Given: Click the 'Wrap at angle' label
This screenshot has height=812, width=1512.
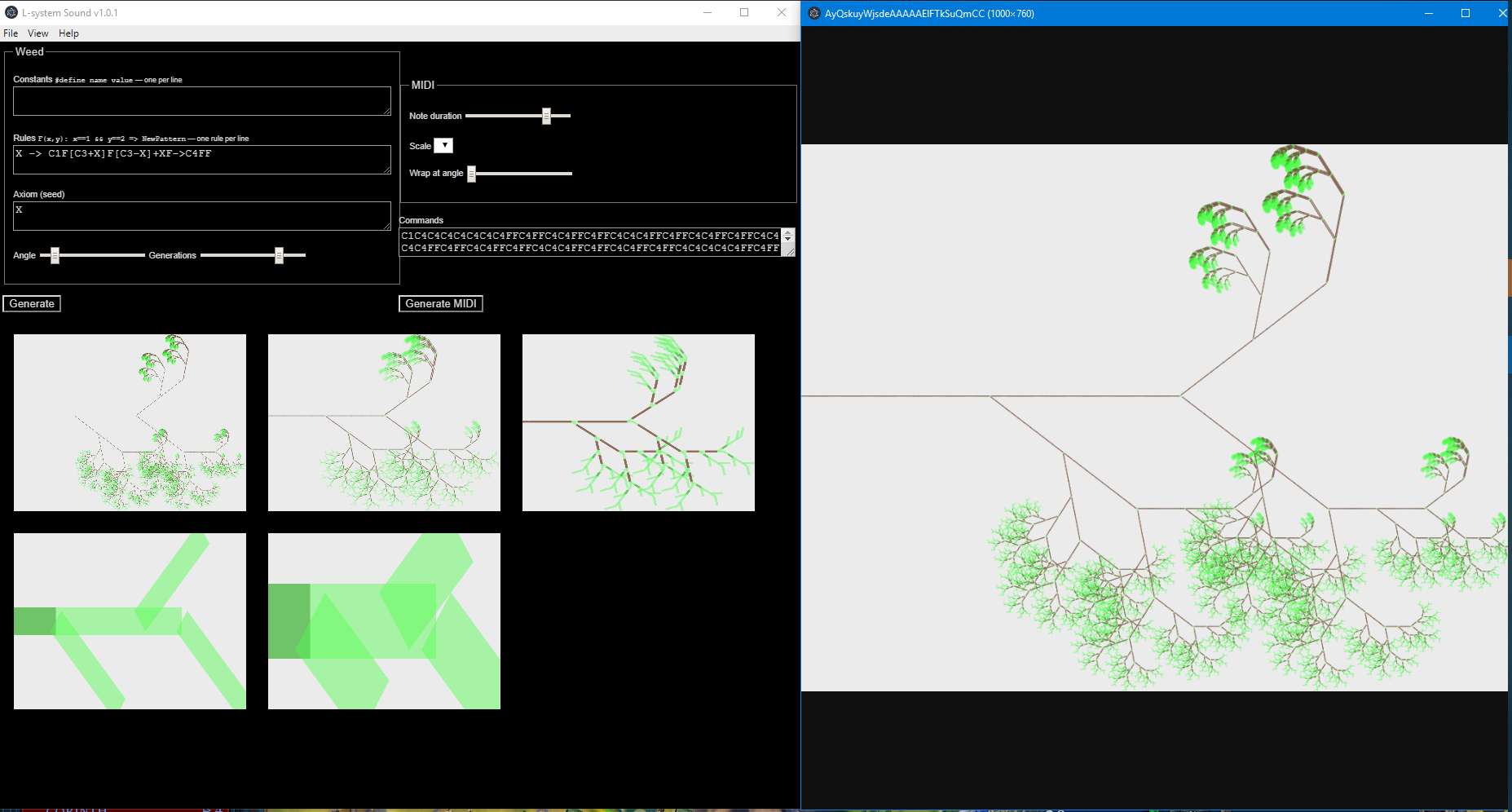Looking at the screenshot, I should (436, 173).
